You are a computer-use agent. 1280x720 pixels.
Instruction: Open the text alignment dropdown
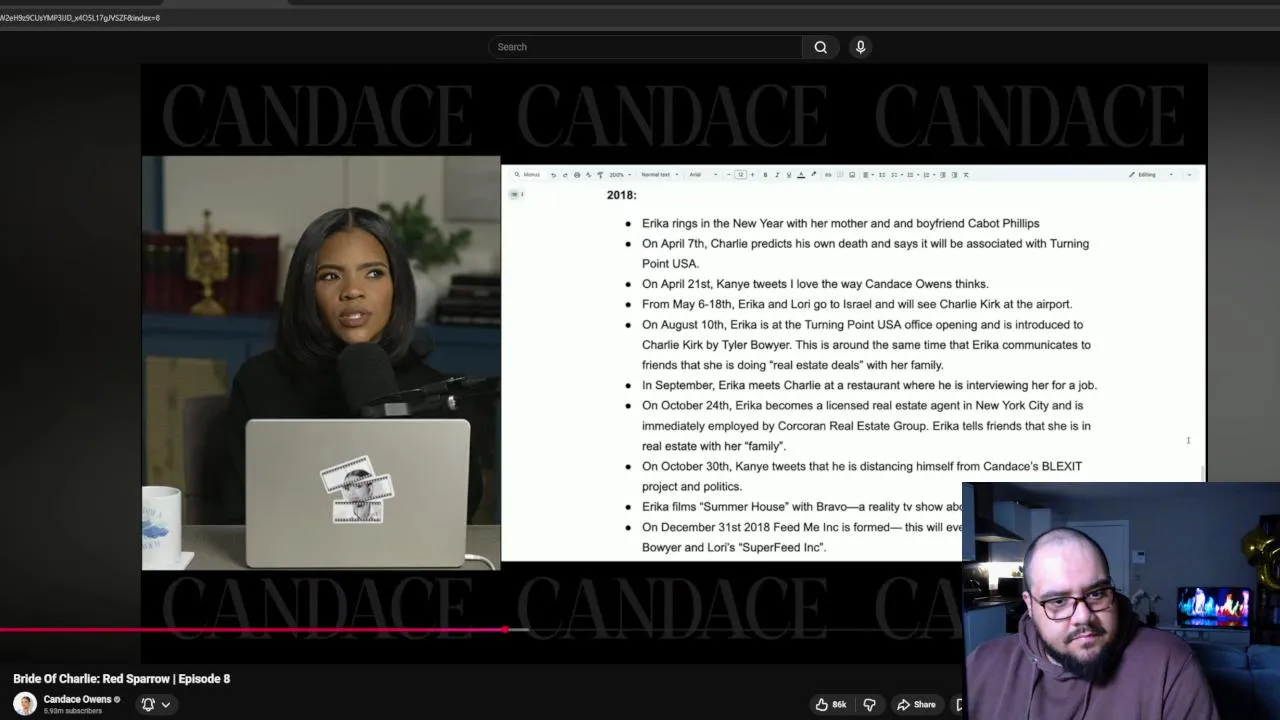868,175
